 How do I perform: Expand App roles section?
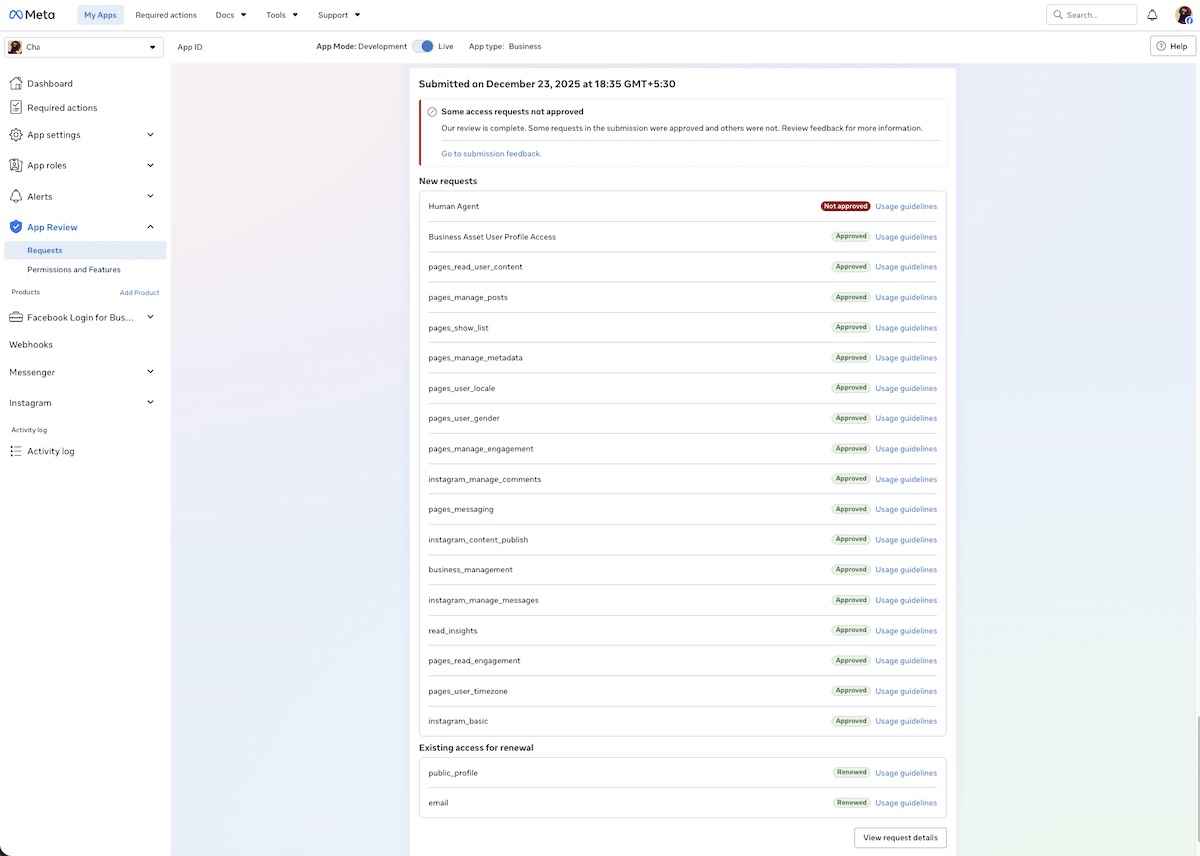pos(151,165)
